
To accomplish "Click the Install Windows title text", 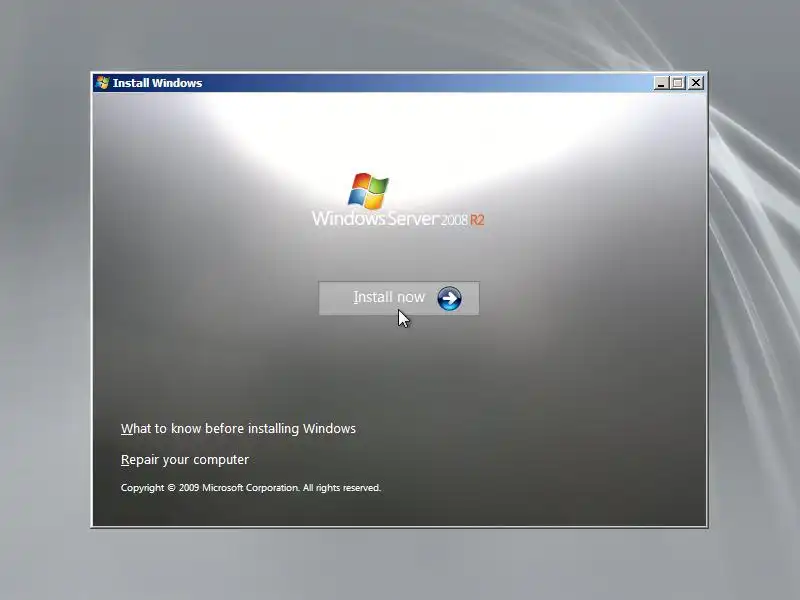I will [x=157, y=83].
